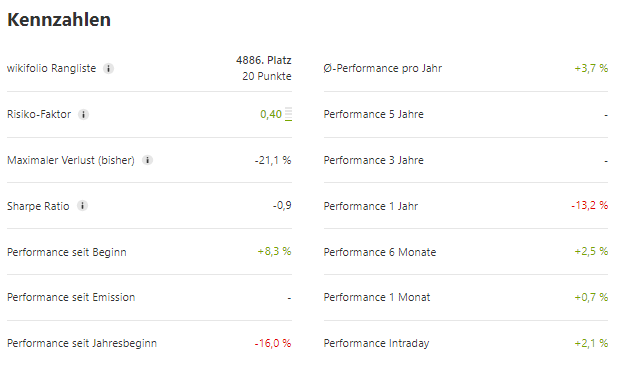Click the risk level bar indicator

(288, 114)
